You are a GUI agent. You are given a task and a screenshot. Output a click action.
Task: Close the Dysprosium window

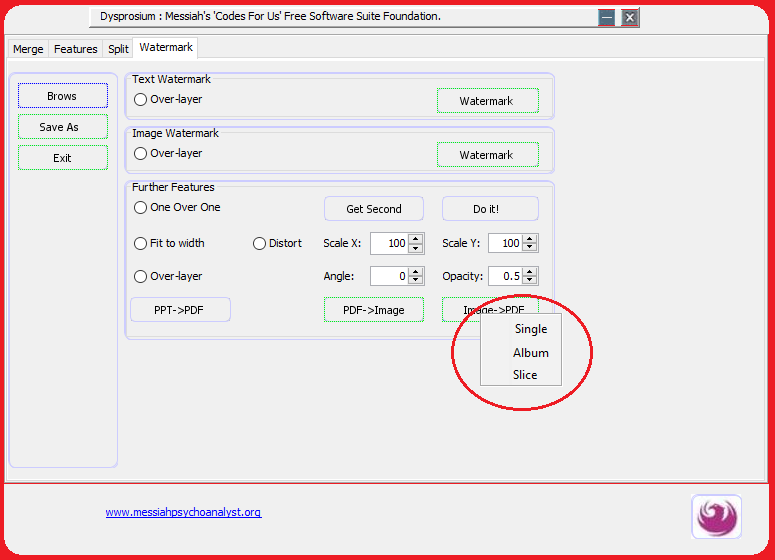[x=630, y=18]
